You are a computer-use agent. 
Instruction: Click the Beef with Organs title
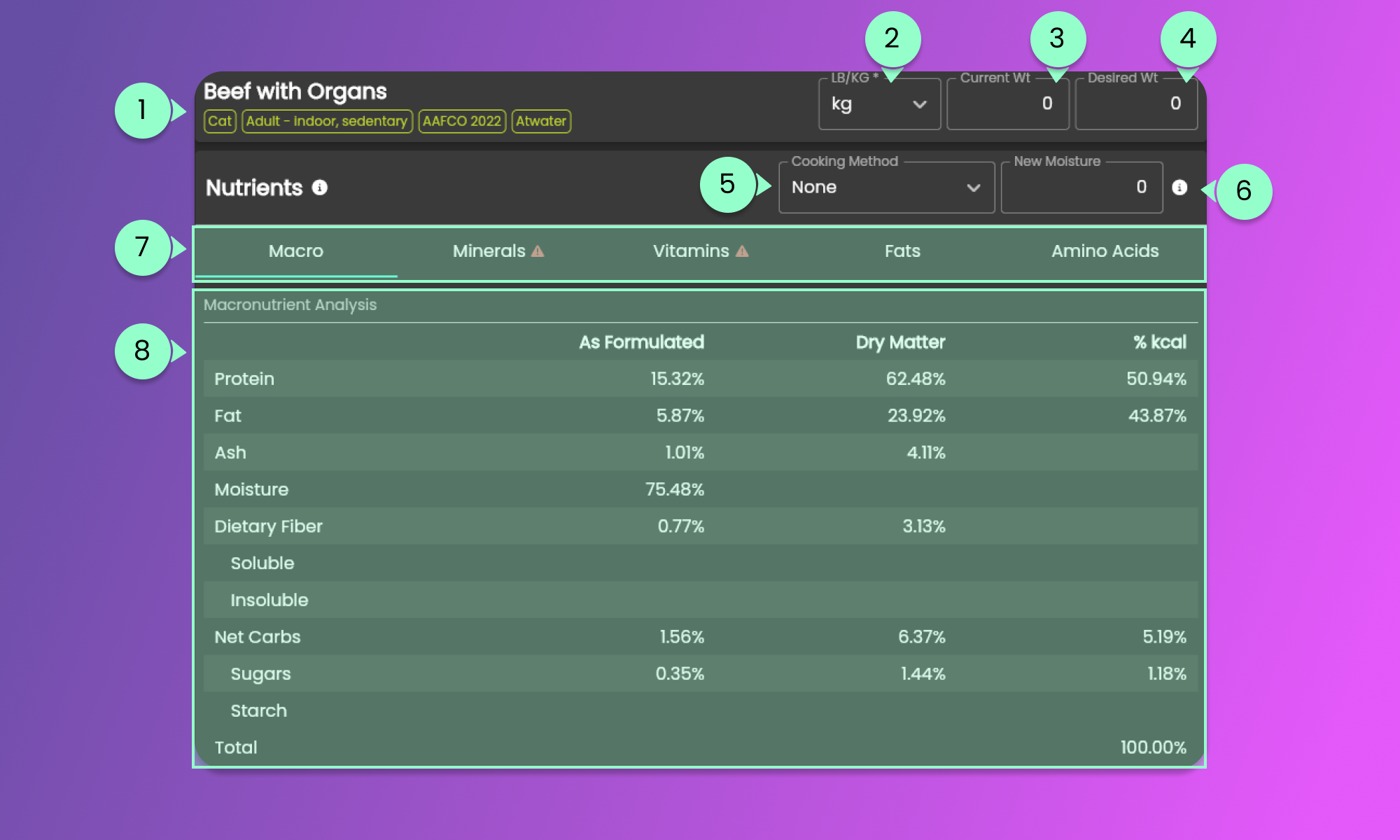(x=295, y=92)
